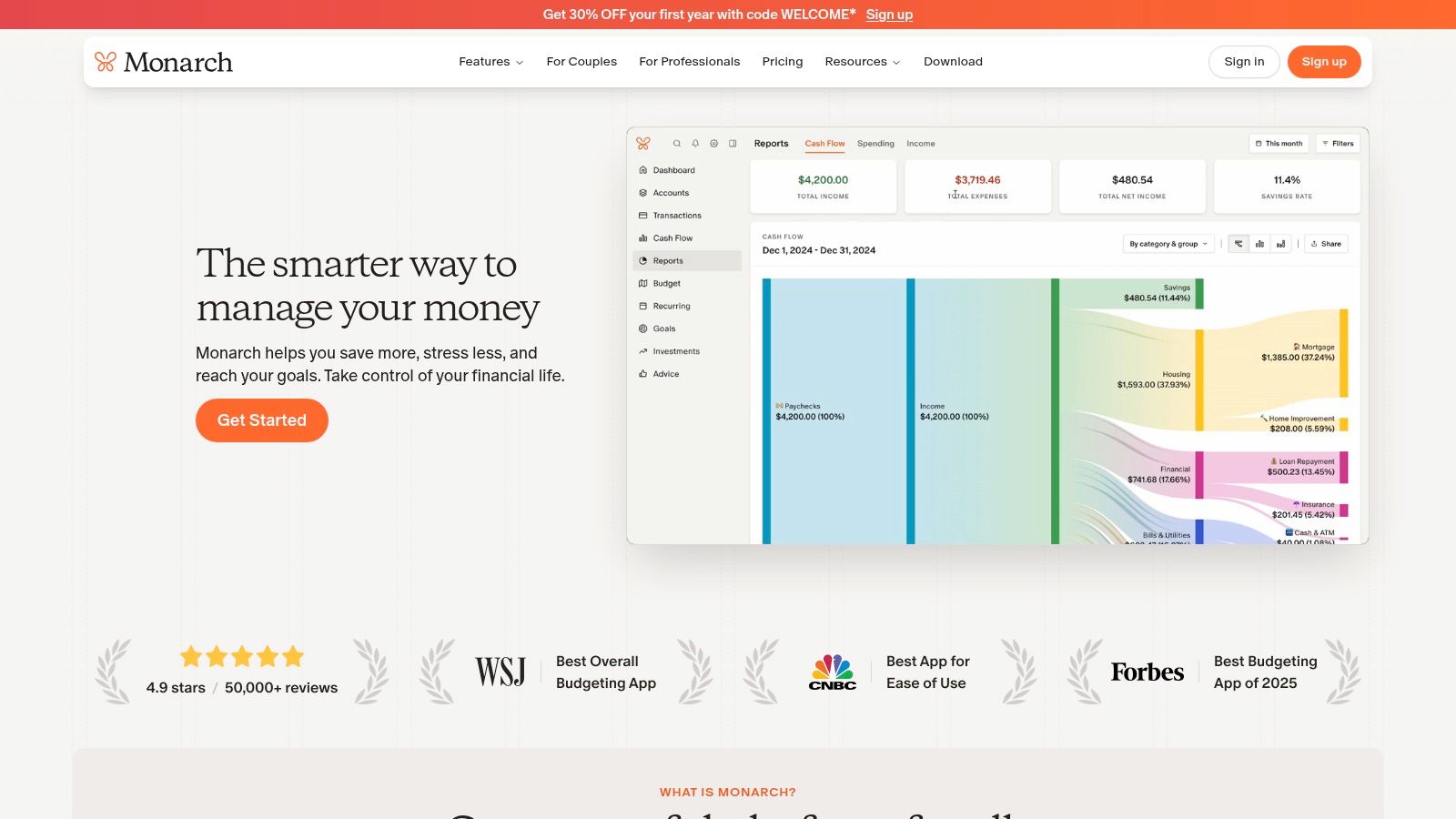Click the 50,000+ reviews text
The height and width of the screenshot is (819, 1456).
click(281, 688)
